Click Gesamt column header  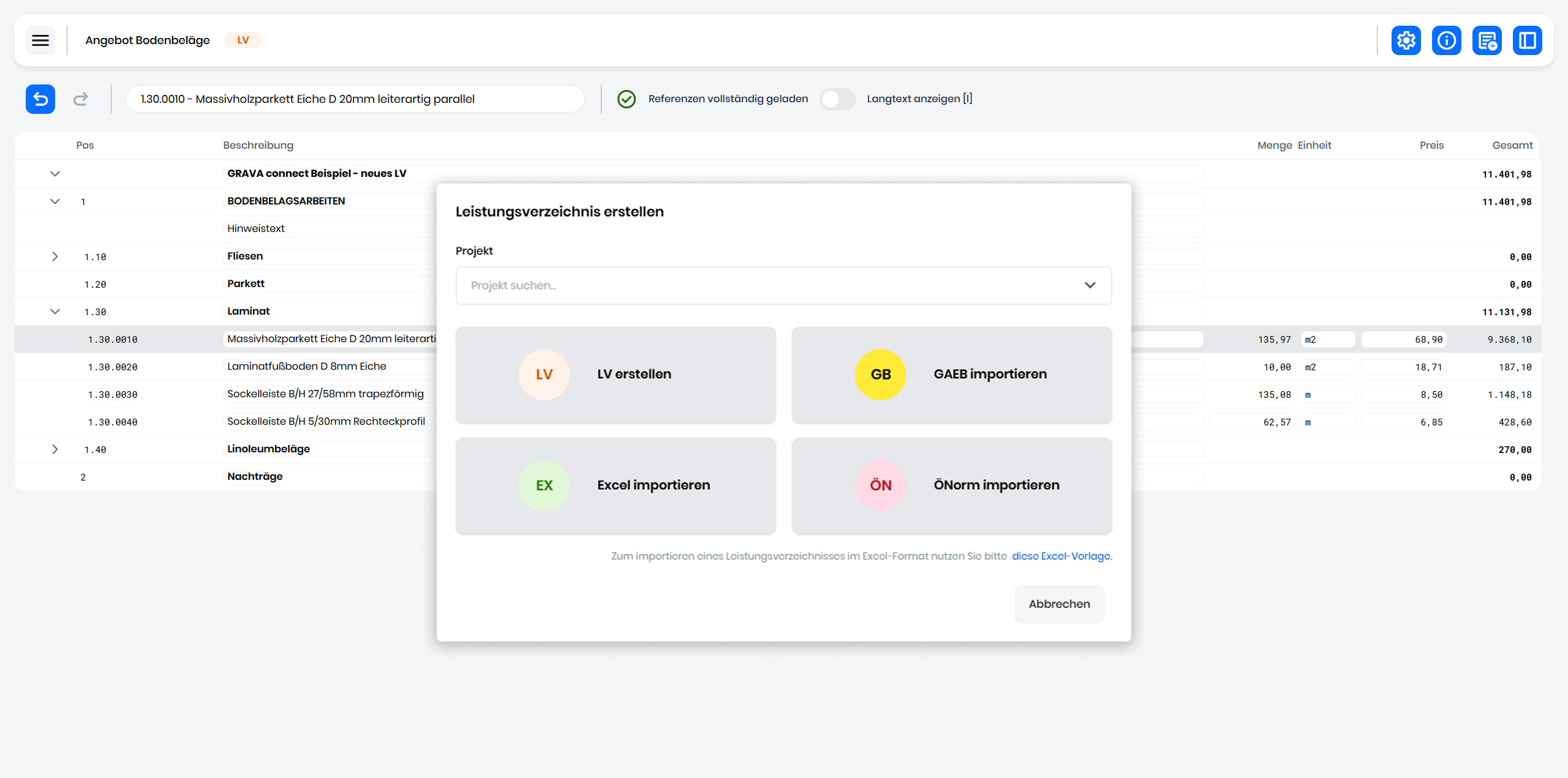point(1512,145)
